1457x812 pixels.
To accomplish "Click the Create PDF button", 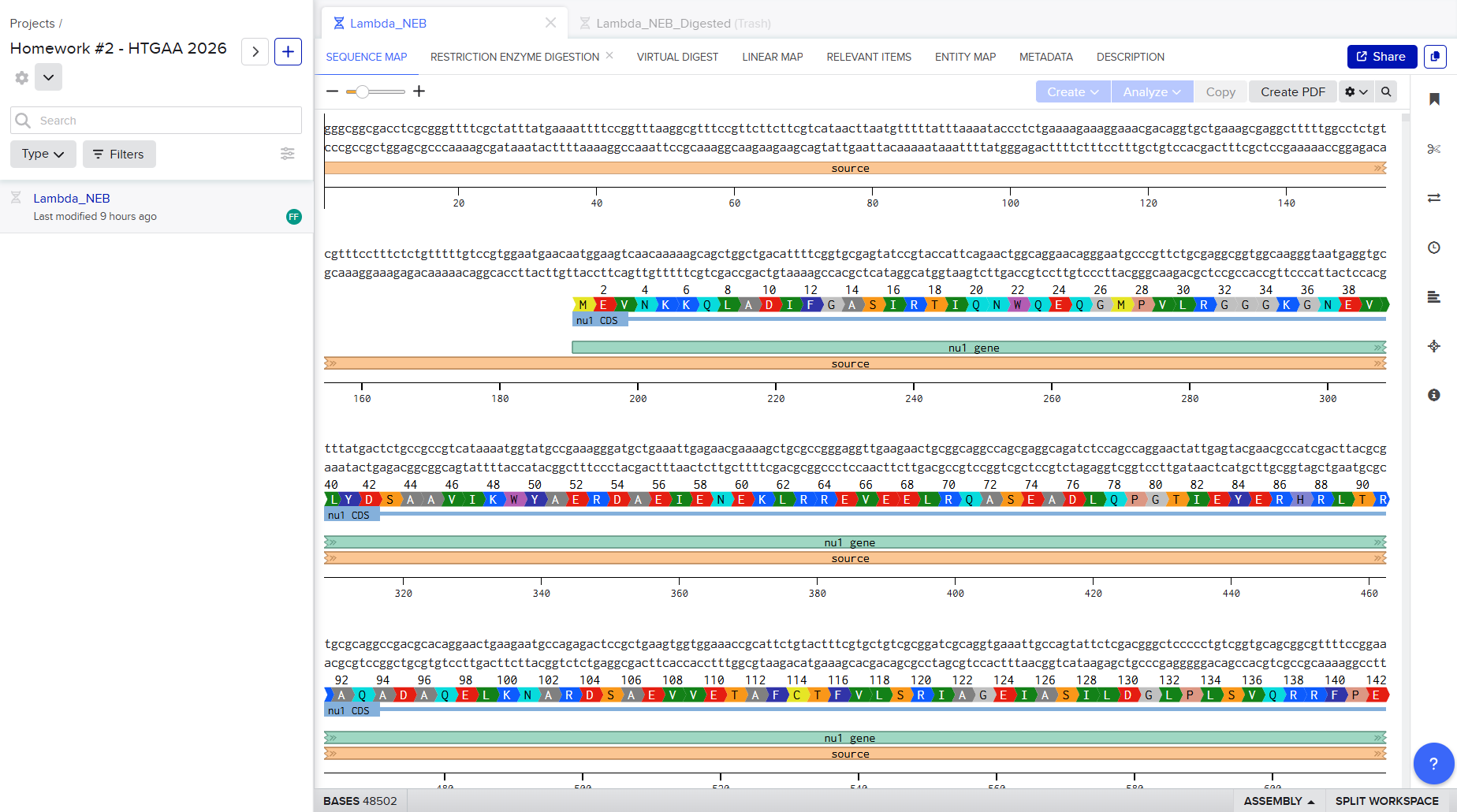I will coord(1292,91).
